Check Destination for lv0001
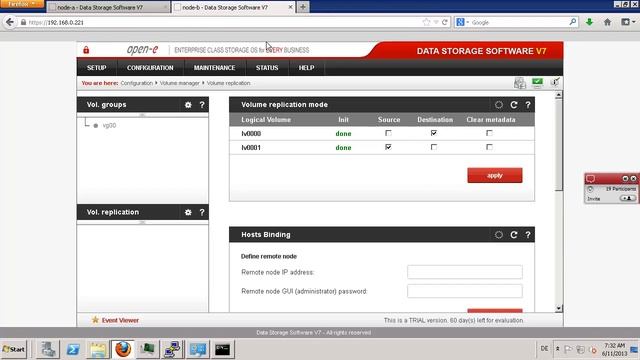 [x=434, y=147]
